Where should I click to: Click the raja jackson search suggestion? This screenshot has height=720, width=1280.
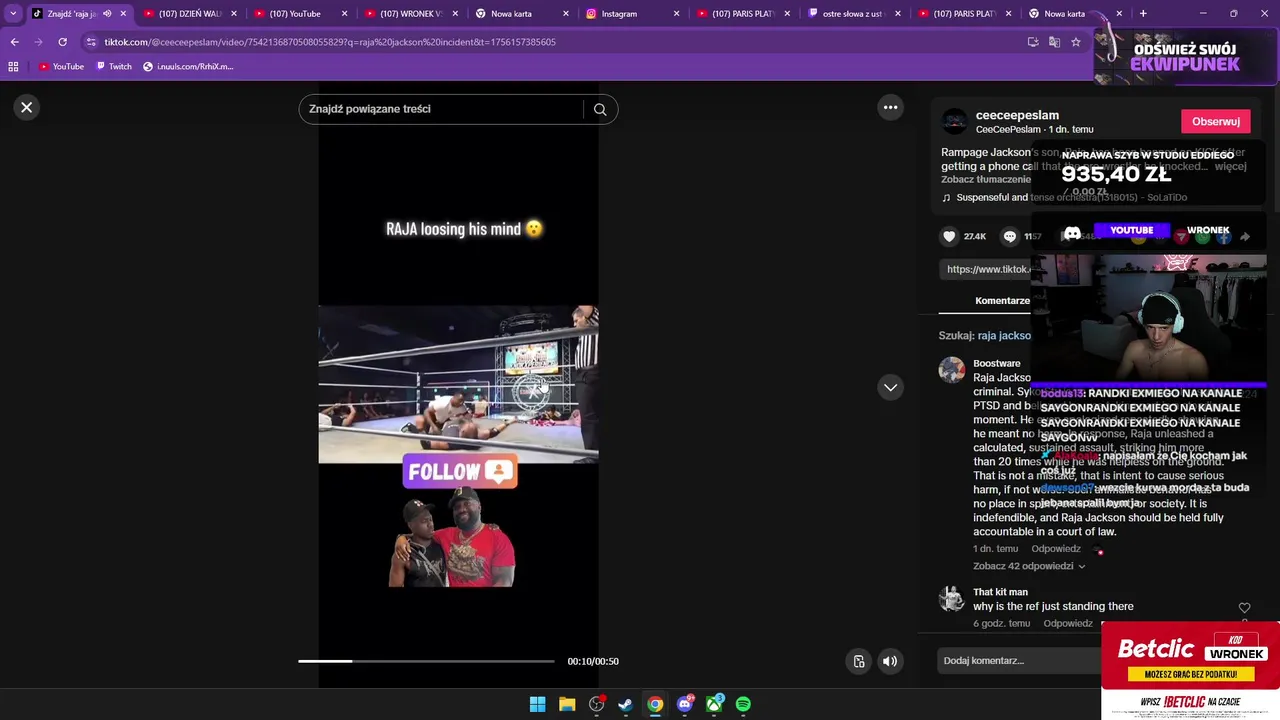click(1004, 335)
